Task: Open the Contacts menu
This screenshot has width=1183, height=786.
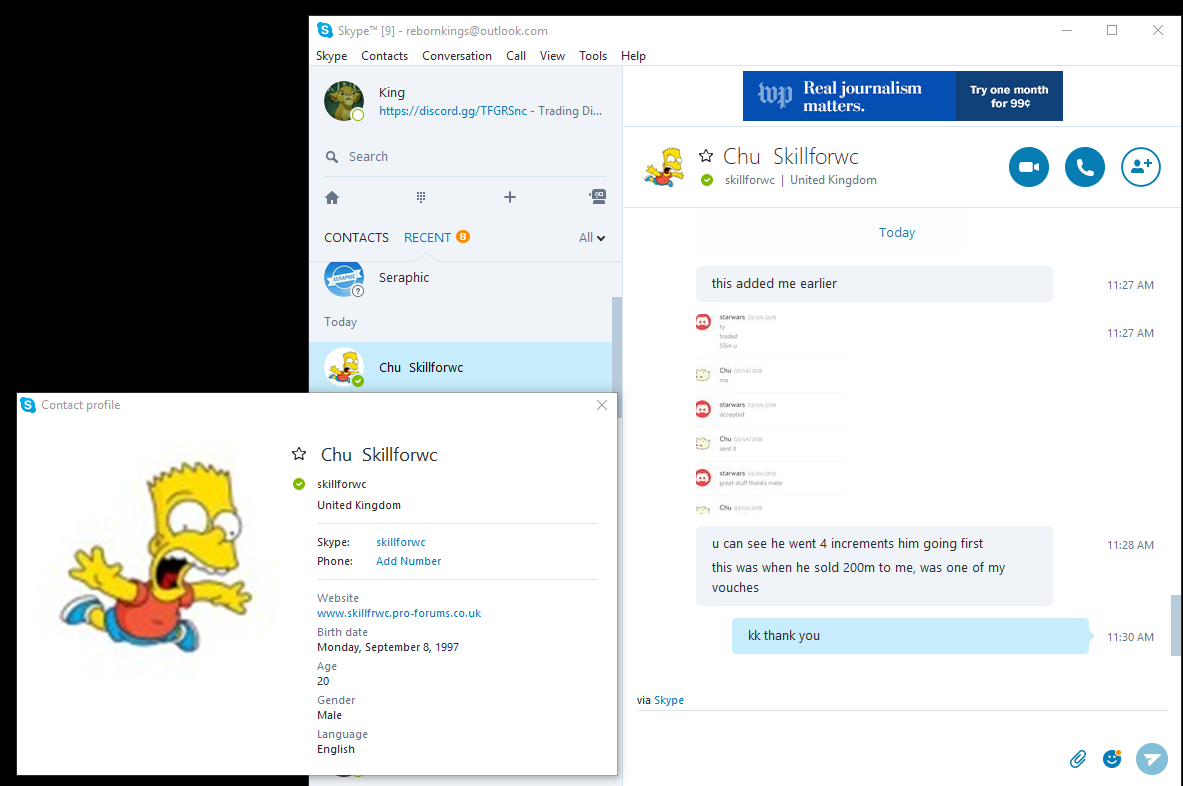Action: pos(384,56)
